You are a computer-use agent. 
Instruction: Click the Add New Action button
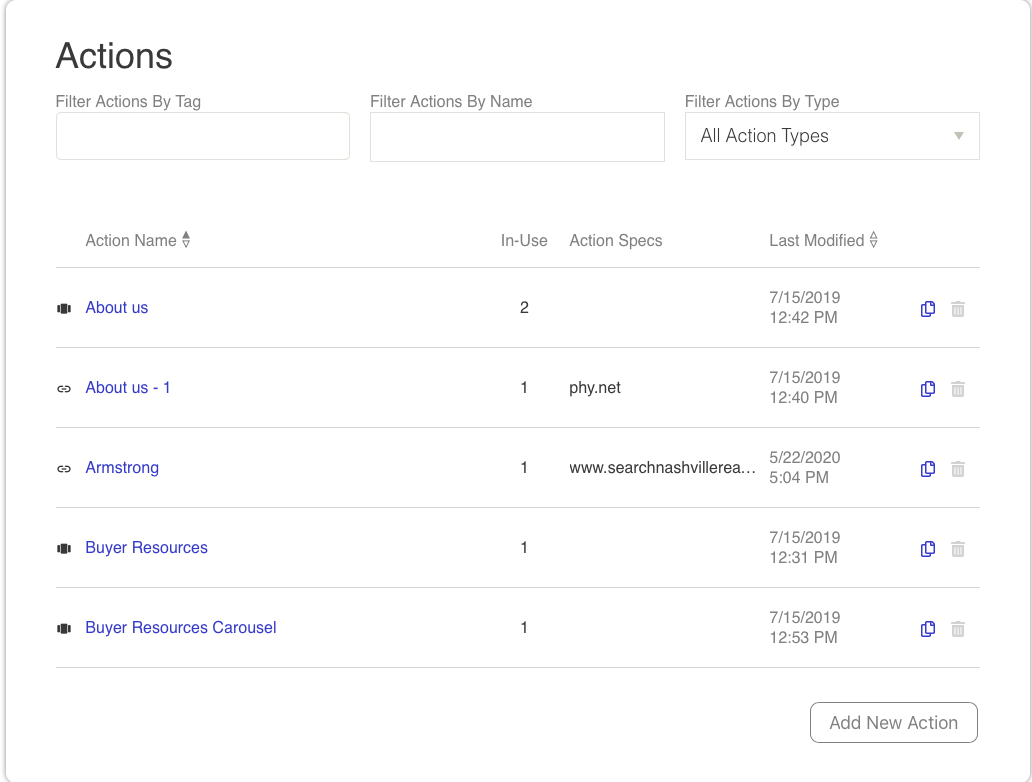[x=893, y=723]
